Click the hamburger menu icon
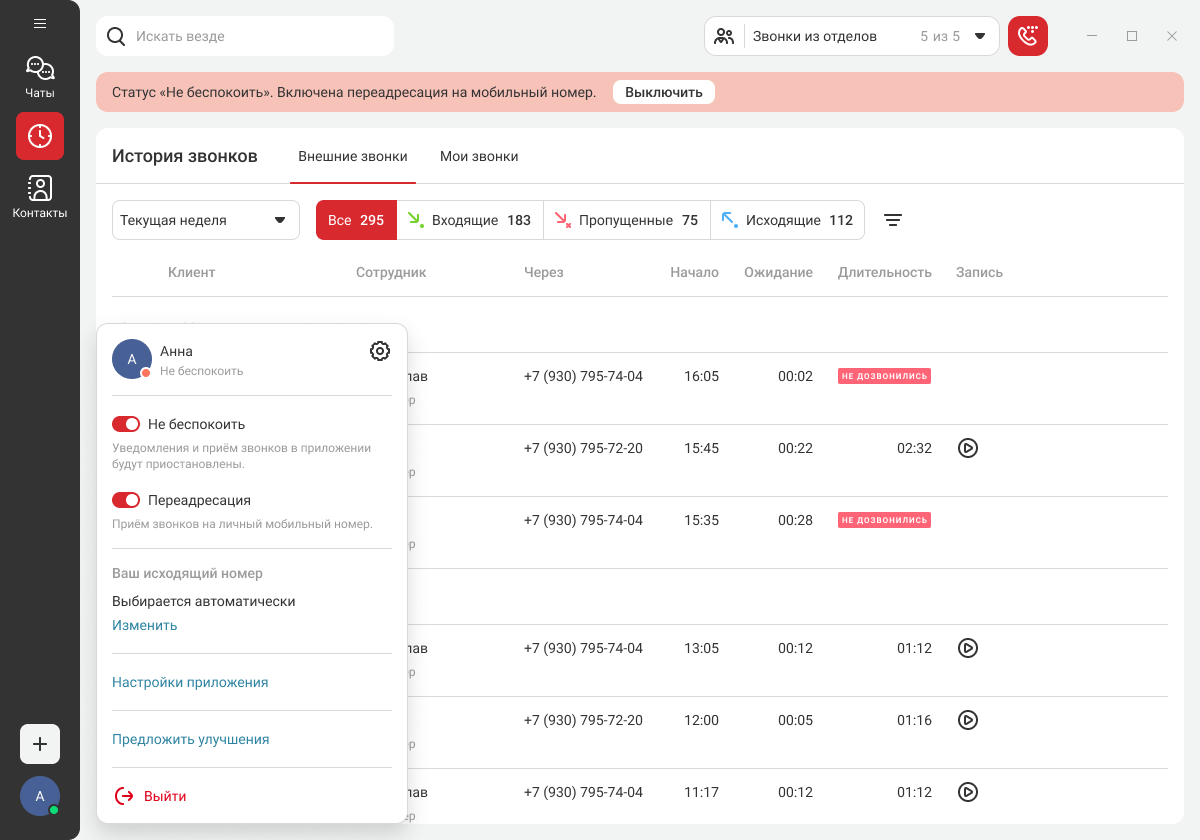 tap(40, 23)
